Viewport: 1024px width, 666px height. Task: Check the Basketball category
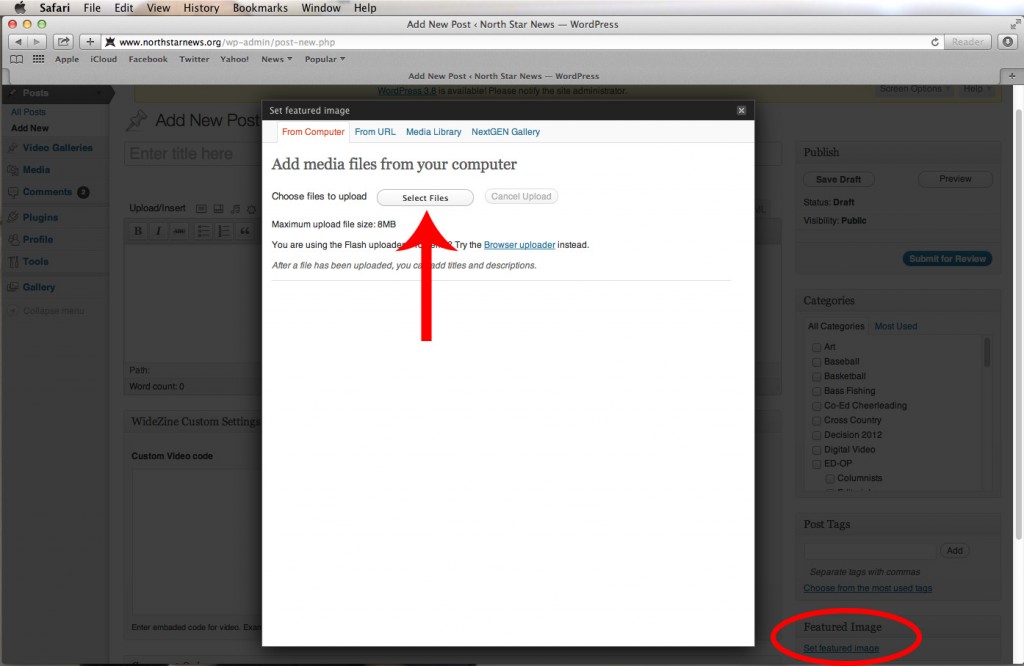pyautogui.click(x=816, y=377)
